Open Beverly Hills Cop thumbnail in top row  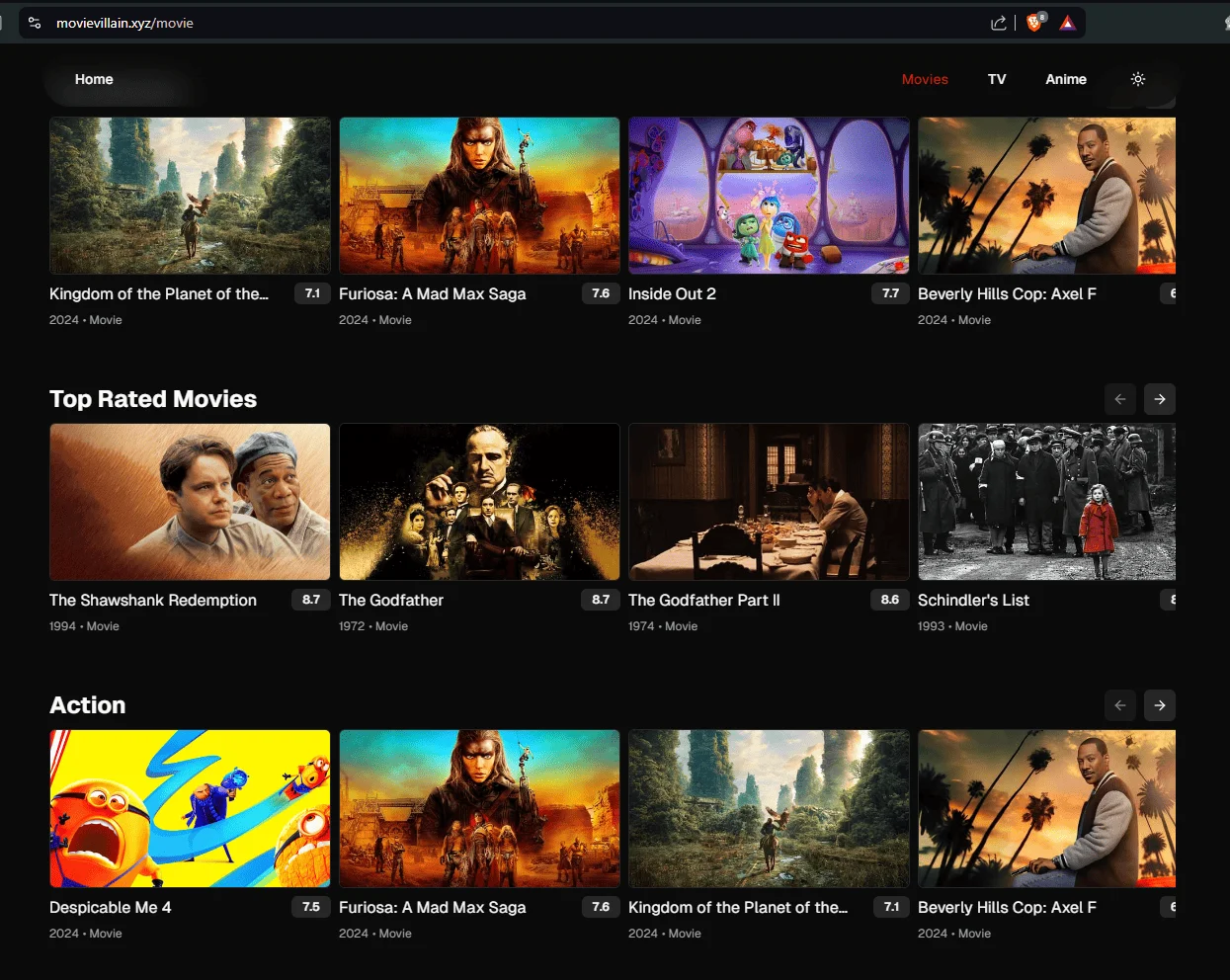click(x=1046, y=196)
